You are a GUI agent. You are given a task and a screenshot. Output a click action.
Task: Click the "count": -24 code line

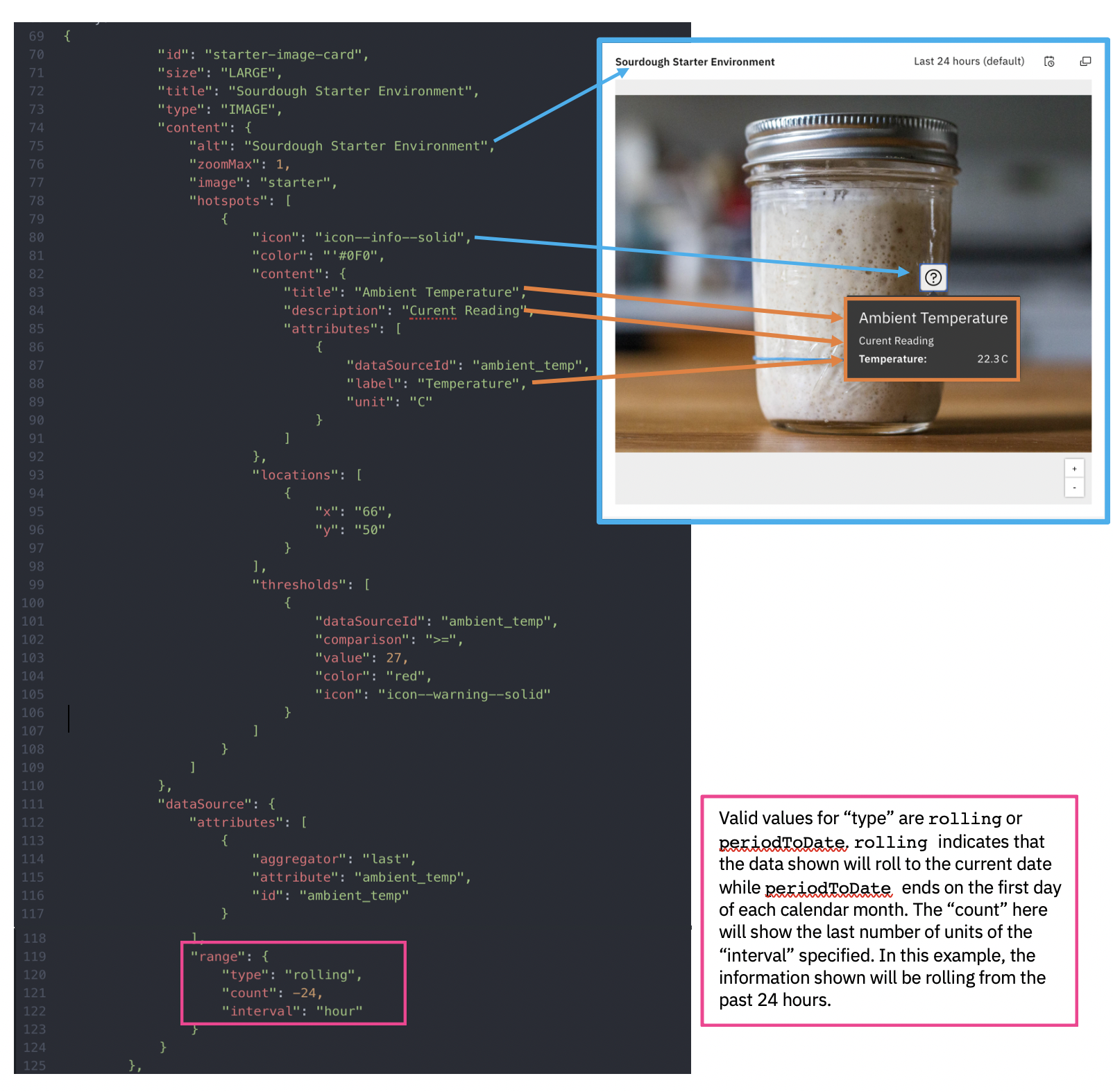pos(272,993)
